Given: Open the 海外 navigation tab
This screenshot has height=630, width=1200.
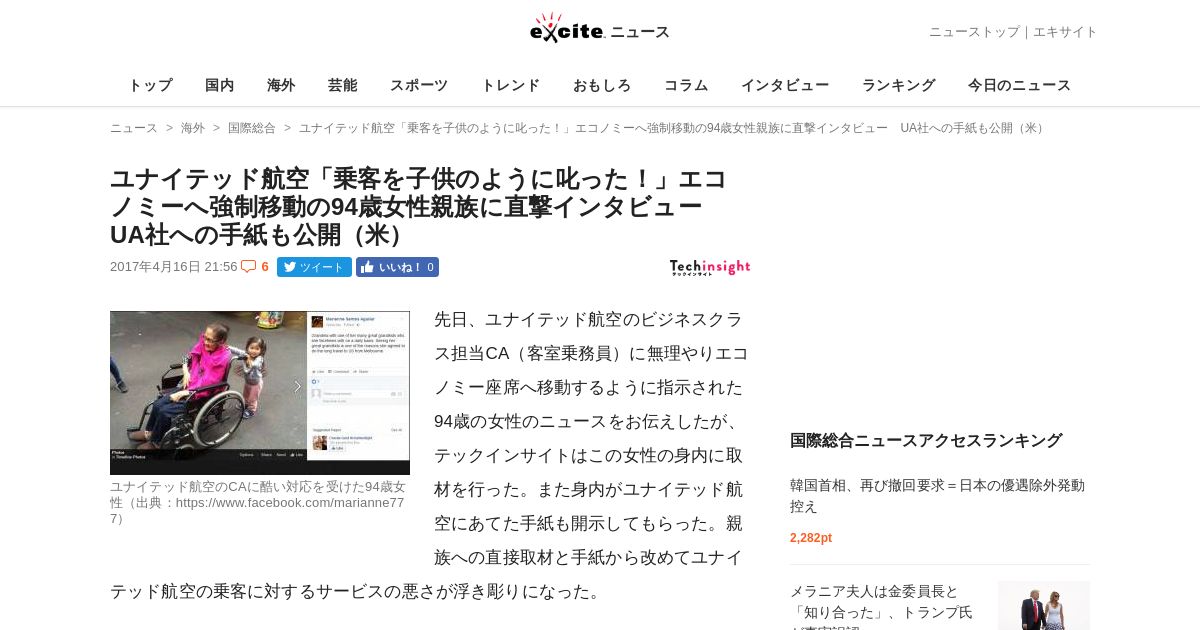Looking at the screenshot, I should coord(281,85).
